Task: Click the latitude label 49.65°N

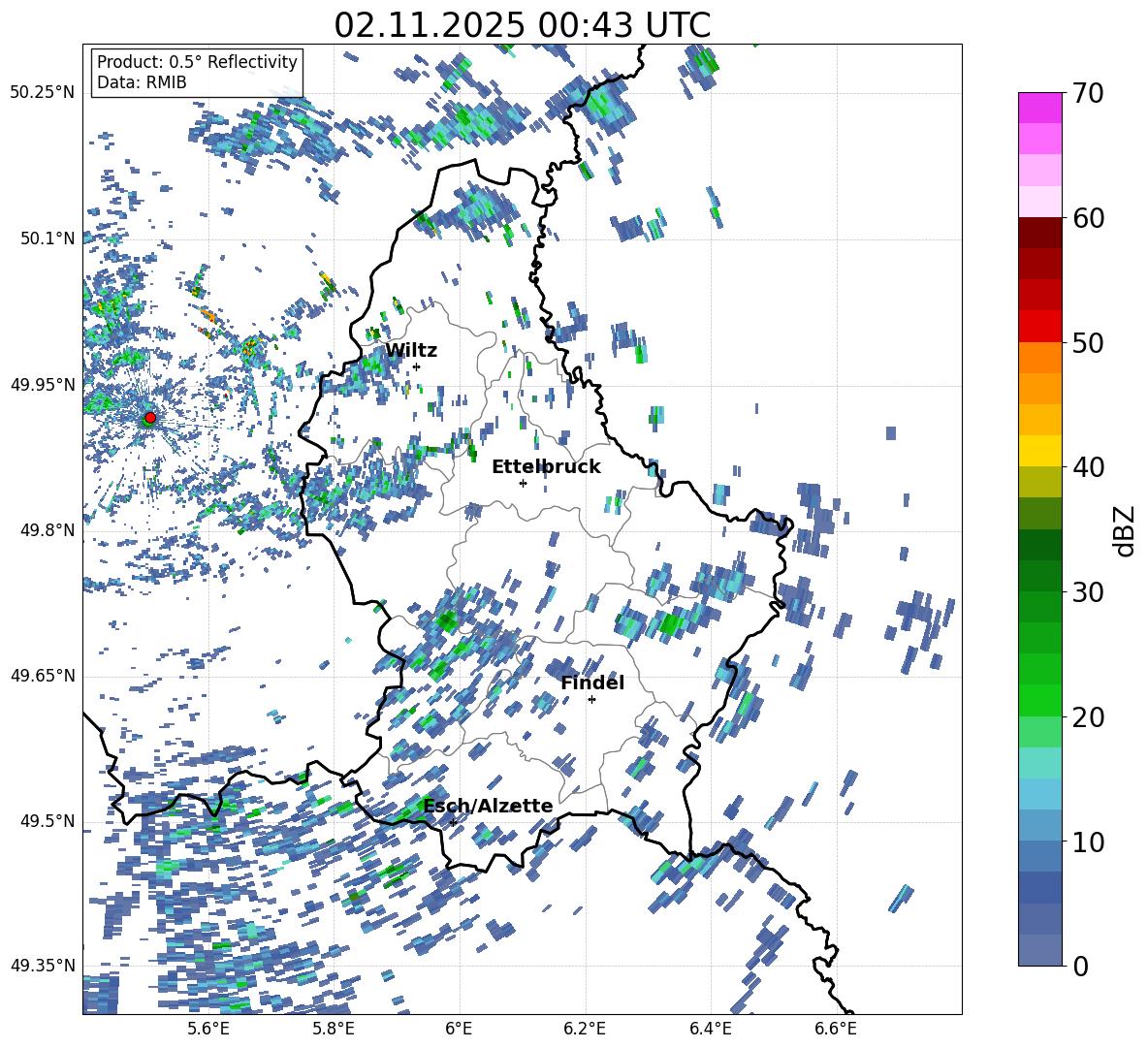Action: [42, 676]
